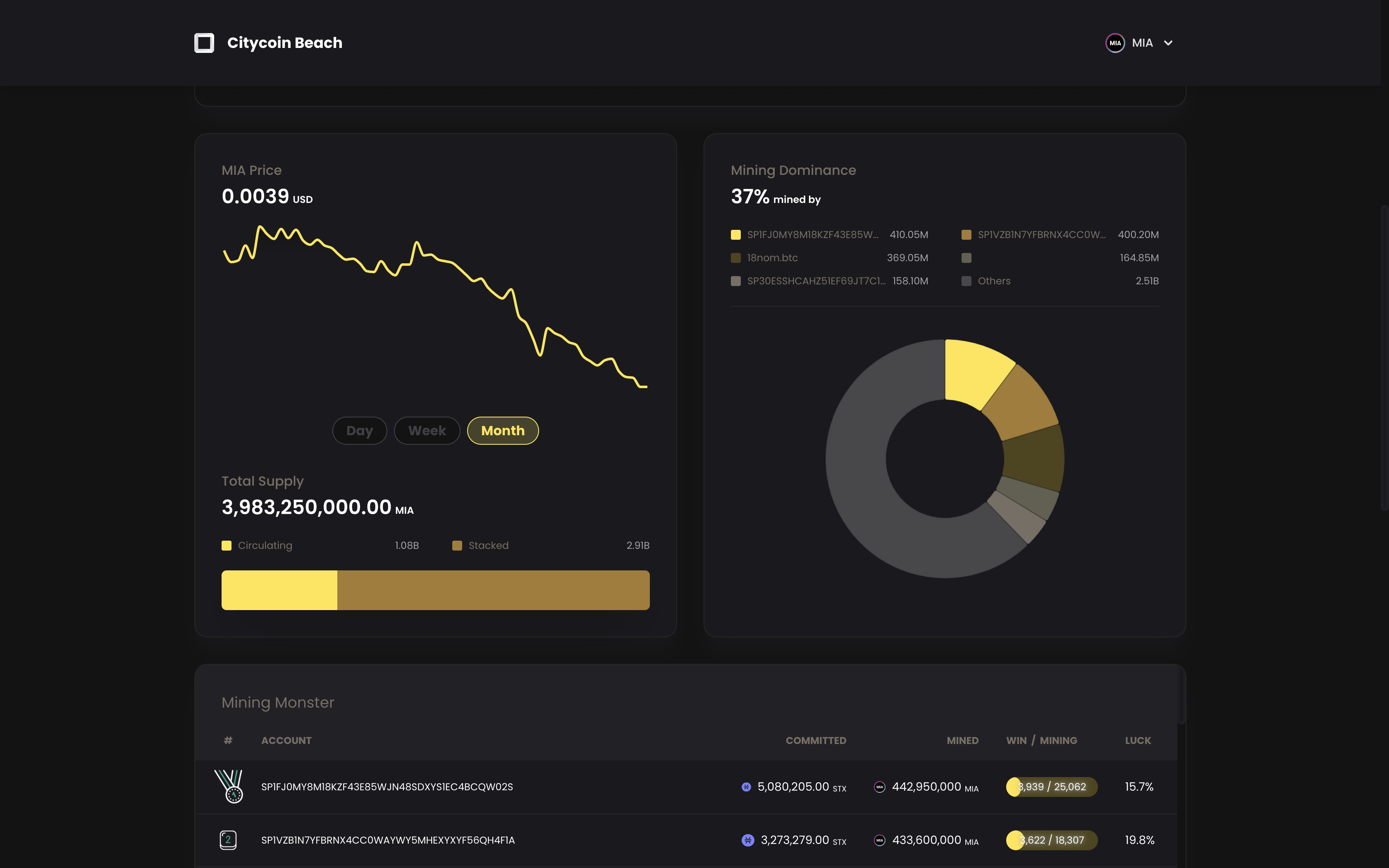The height and width of the screenshot is (868, 1389).
Task: Expand the MIA city selector chevron
Action: pyautogui.click(x=1168, y=43)
